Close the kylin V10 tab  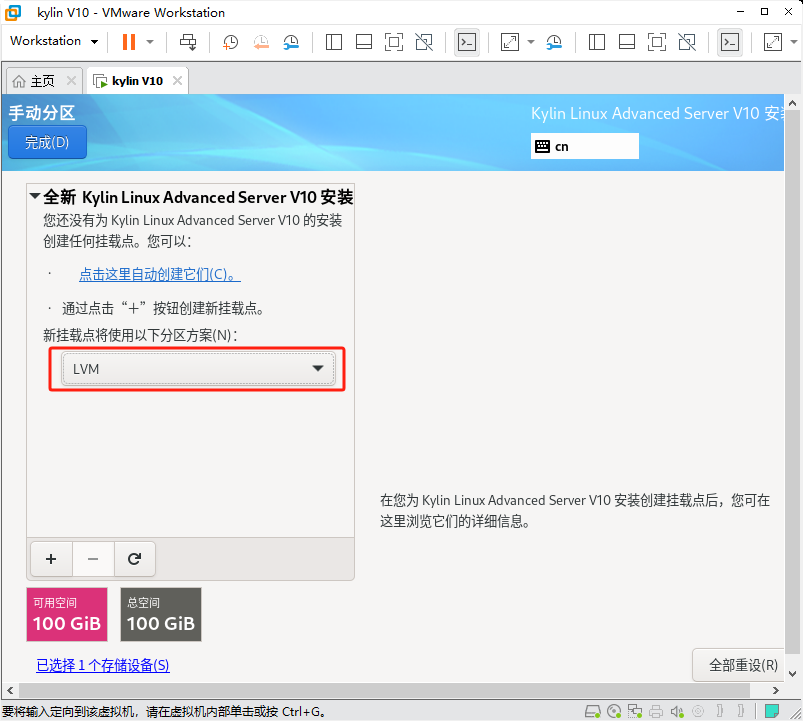pos(177,80)
